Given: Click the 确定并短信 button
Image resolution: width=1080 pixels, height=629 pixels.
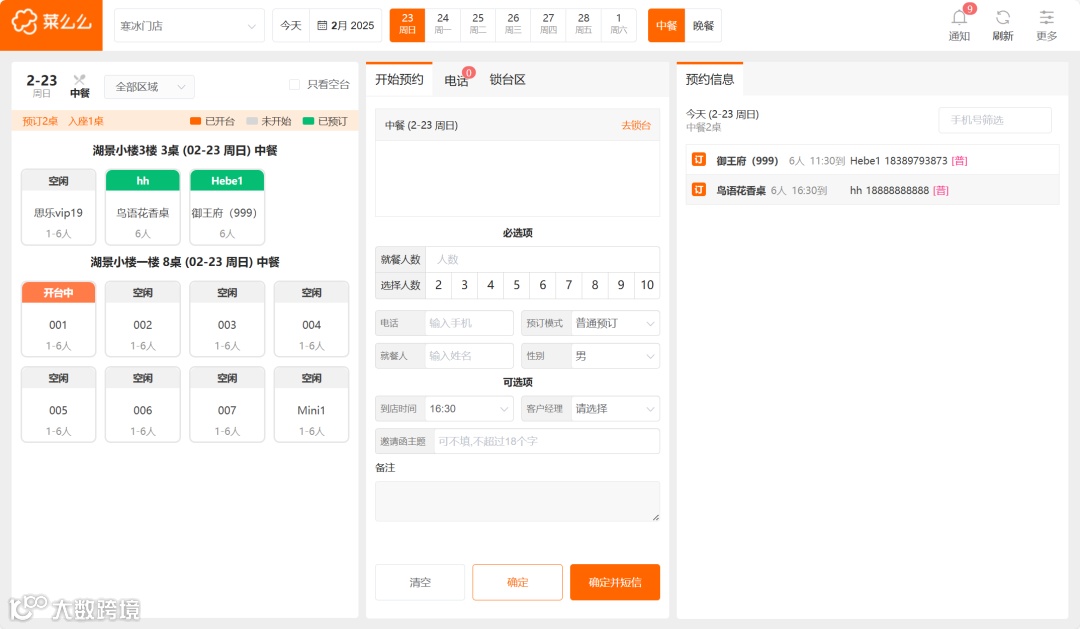Looking at the screenshot, I should (615, 582).
